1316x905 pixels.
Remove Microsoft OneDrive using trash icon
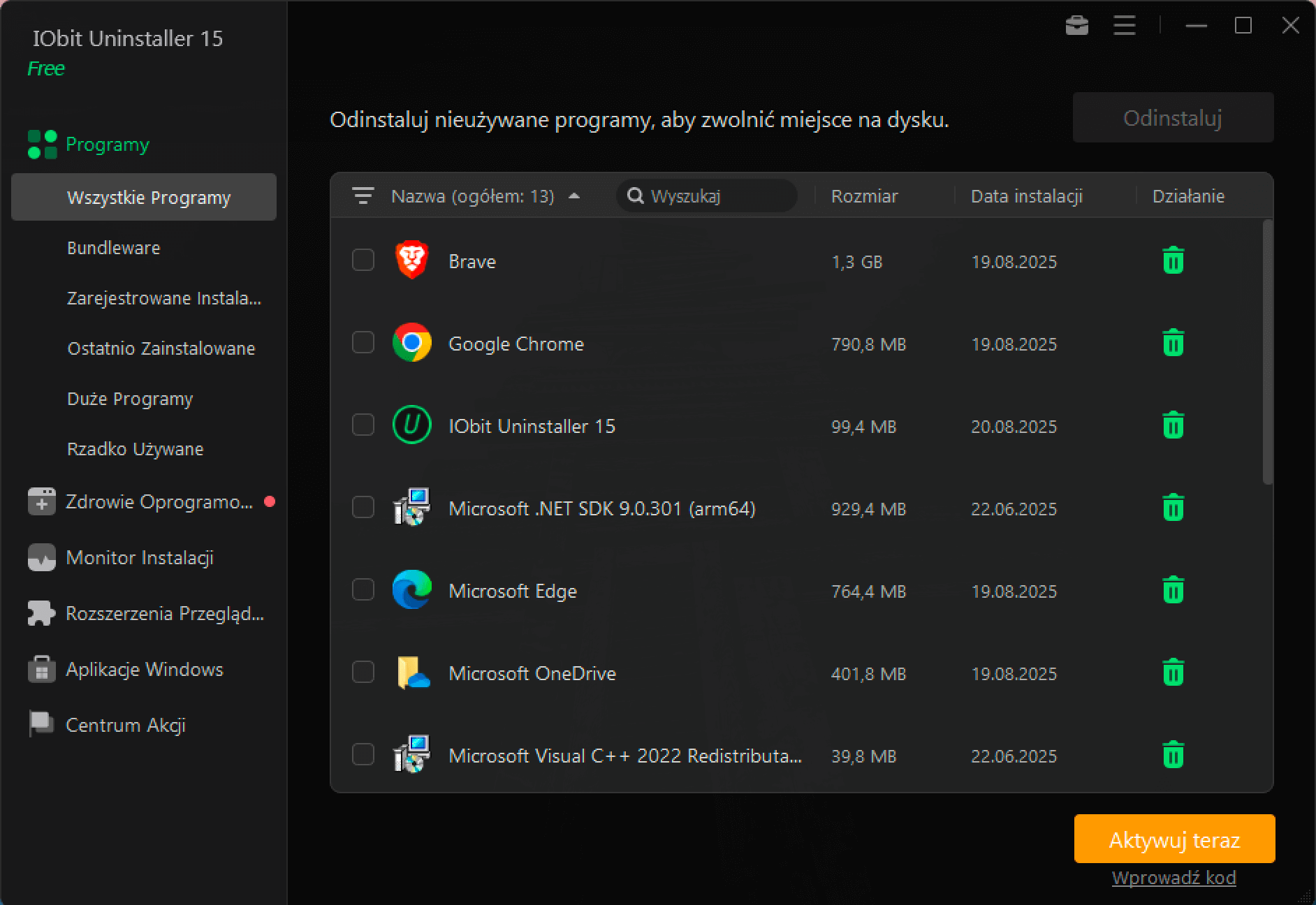click(x=1173, y=672)
